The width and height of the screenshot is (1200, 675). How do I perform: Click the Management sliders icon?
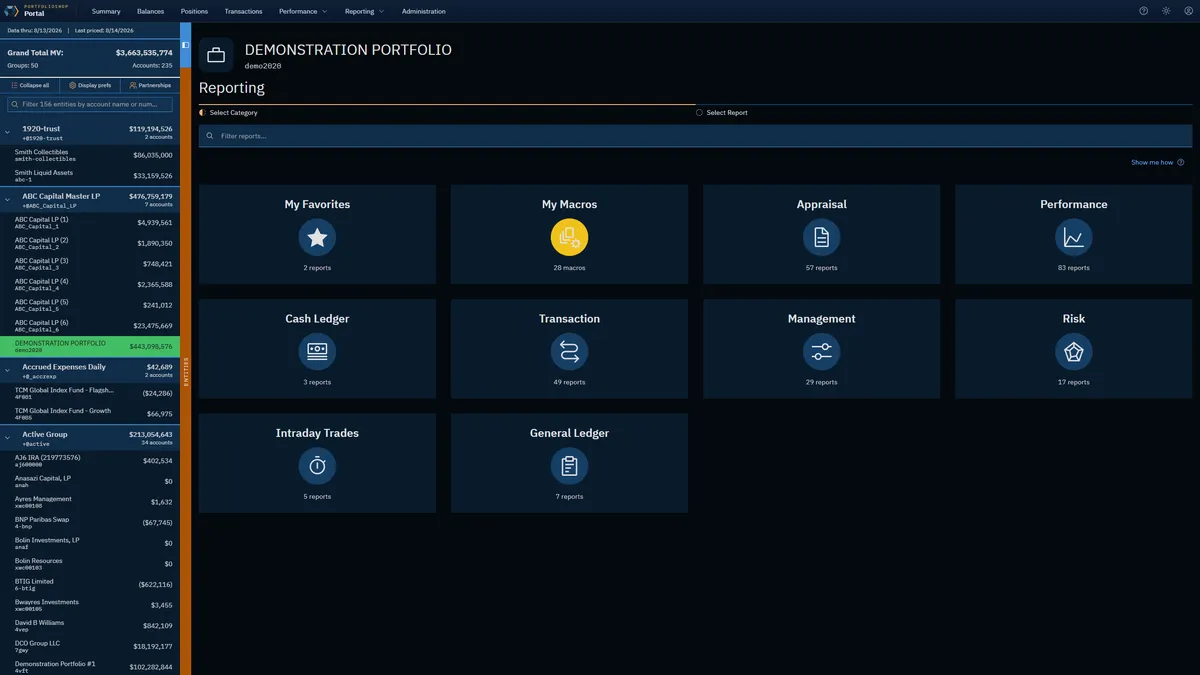pos(821,352)
